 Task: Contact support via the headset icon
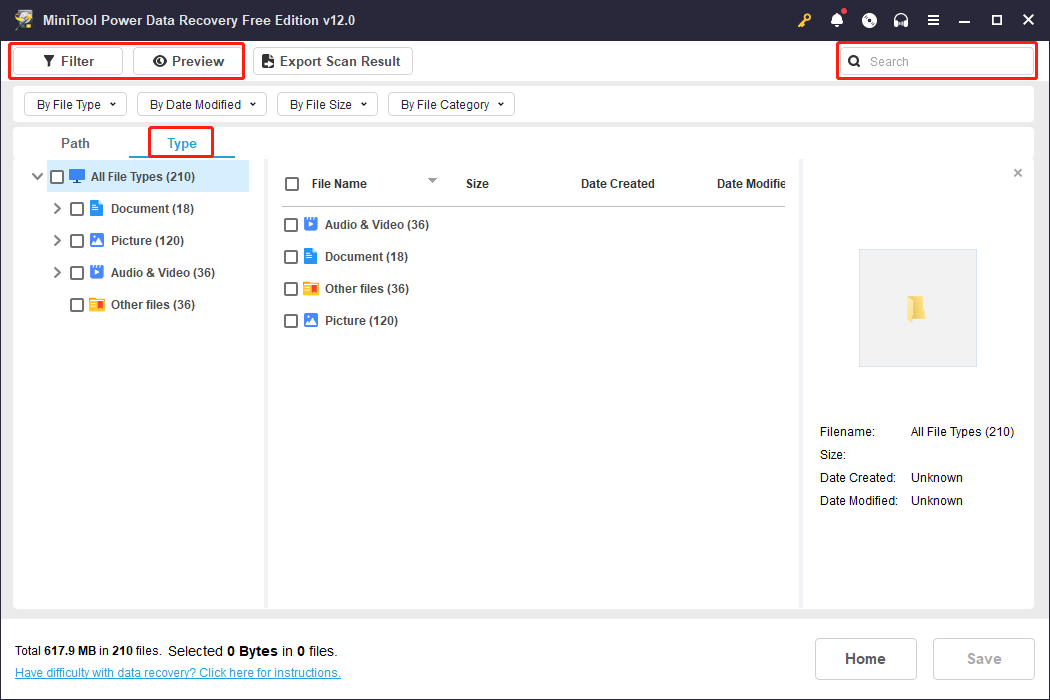[x=900, y=20]
